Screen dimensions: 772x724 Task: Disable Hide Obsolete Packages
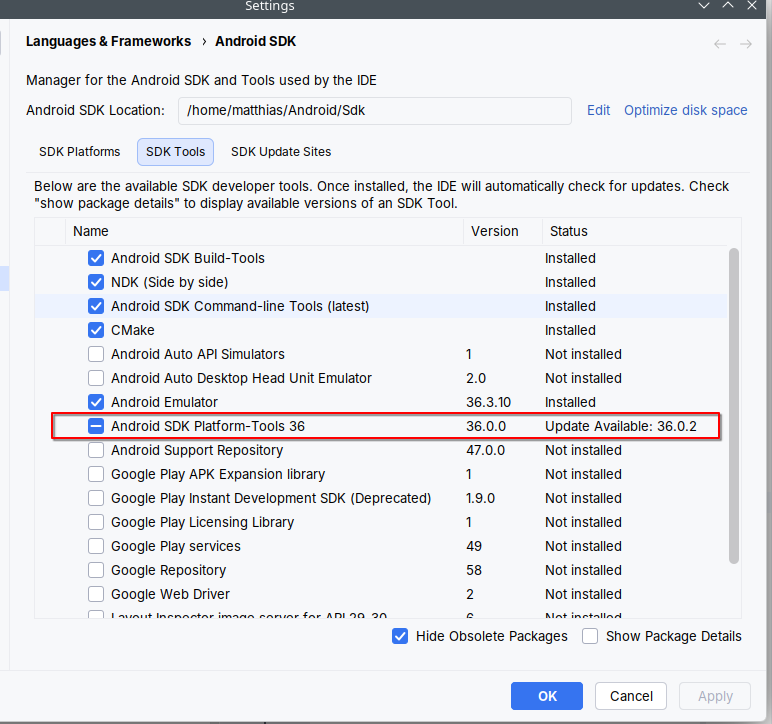[x=400, y=636]
